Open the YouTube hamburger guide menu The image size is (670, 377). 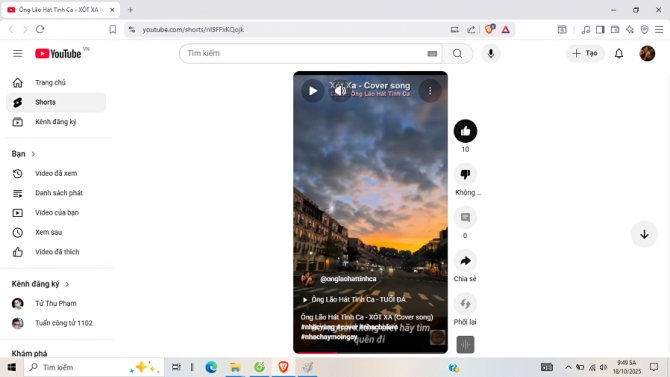click(18, 53)
